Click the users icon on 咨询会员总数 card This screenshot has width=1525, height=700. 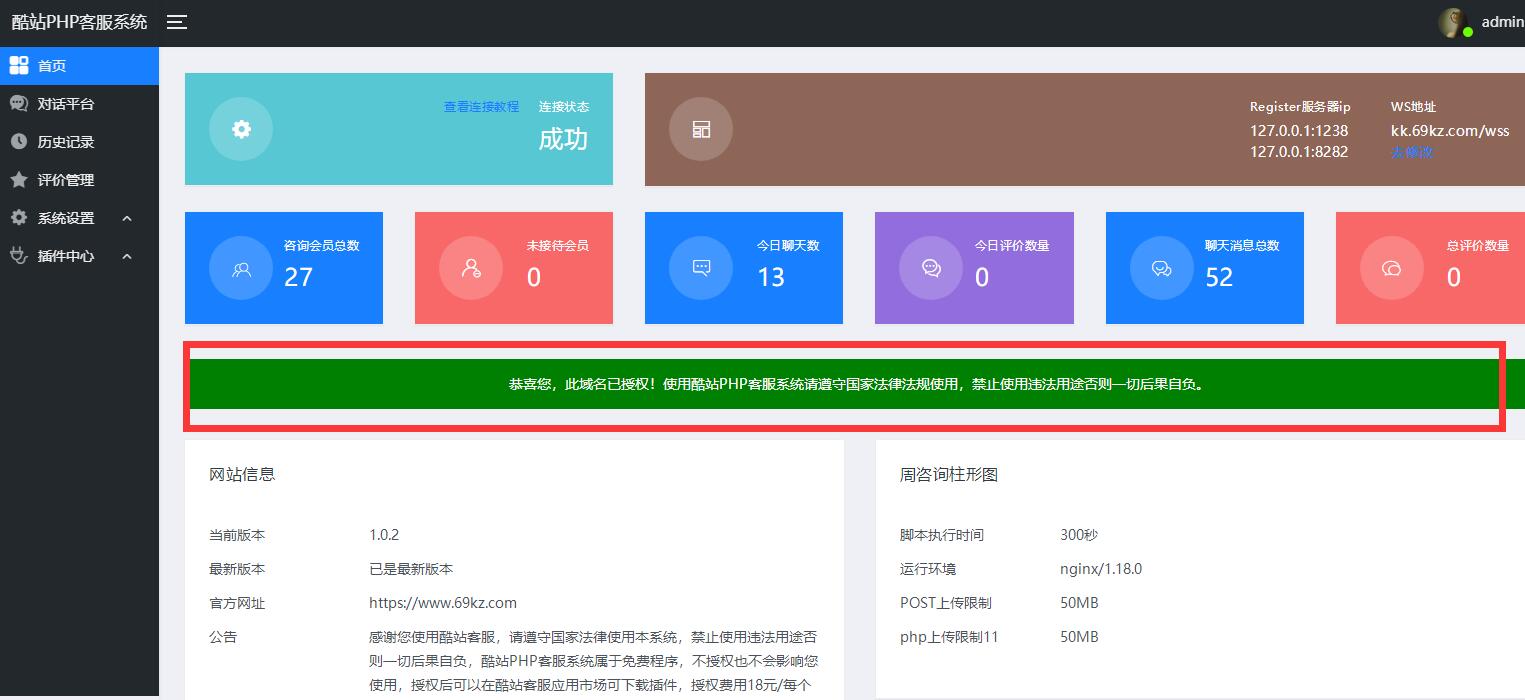pyautogui.click(x=241, y=268)
